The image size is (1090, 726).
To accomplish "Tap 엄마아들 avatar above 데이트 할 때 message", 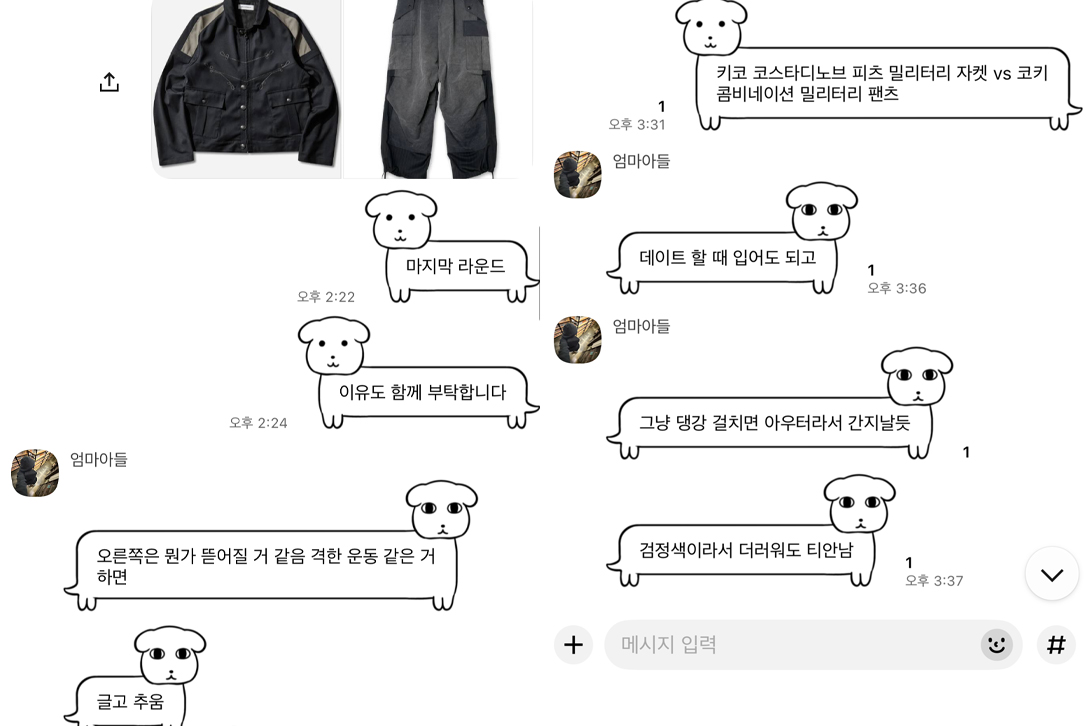I will point(578,174).
